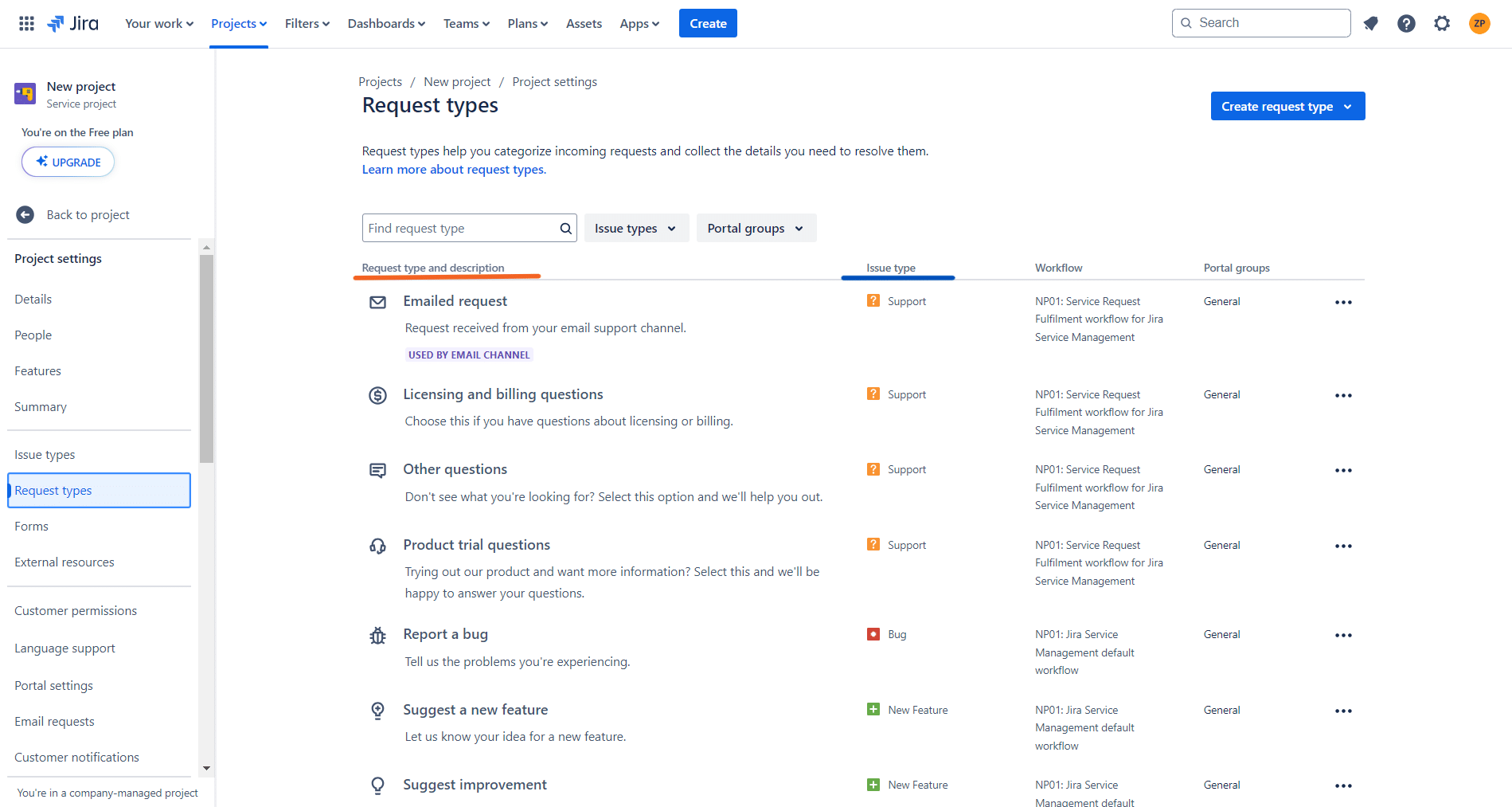Image resolution: width=1512 pixels, height=807 pixels.
Task: Open Summary in the sidebar
Action: 41,407
